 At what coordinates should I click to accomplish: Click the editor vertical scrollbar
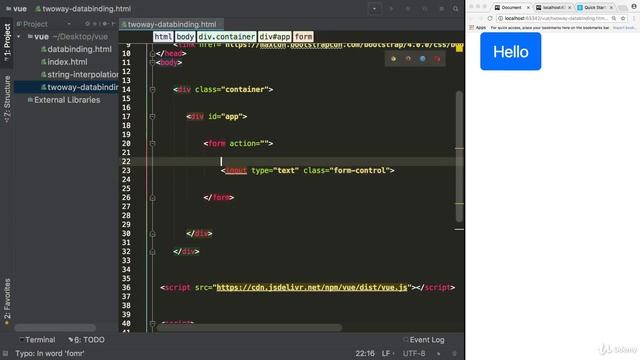click(459, 156)
